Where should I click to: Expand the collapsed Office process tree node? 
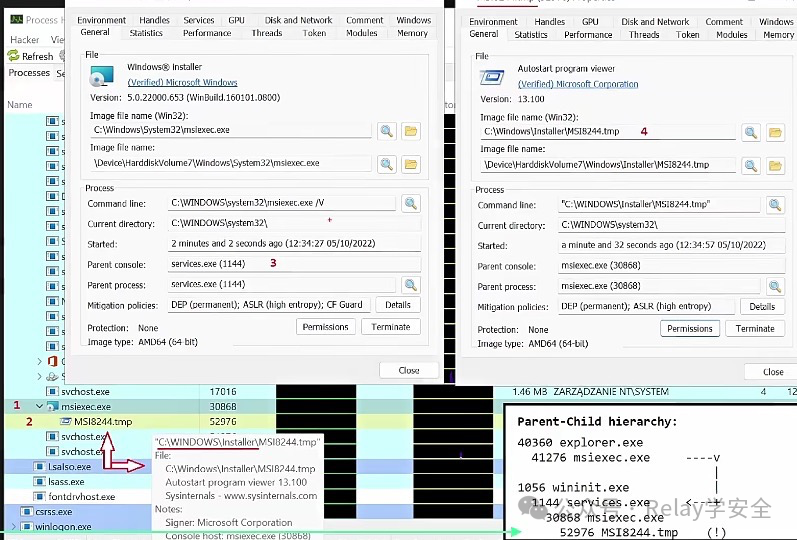(39, 362)
